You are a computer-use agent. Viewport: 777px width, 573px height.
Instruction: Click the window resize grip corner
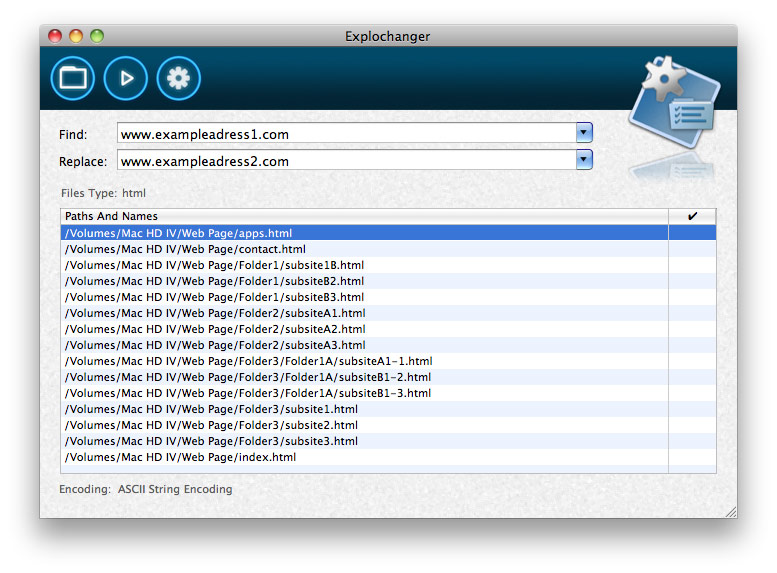click(x=731, y=512)
